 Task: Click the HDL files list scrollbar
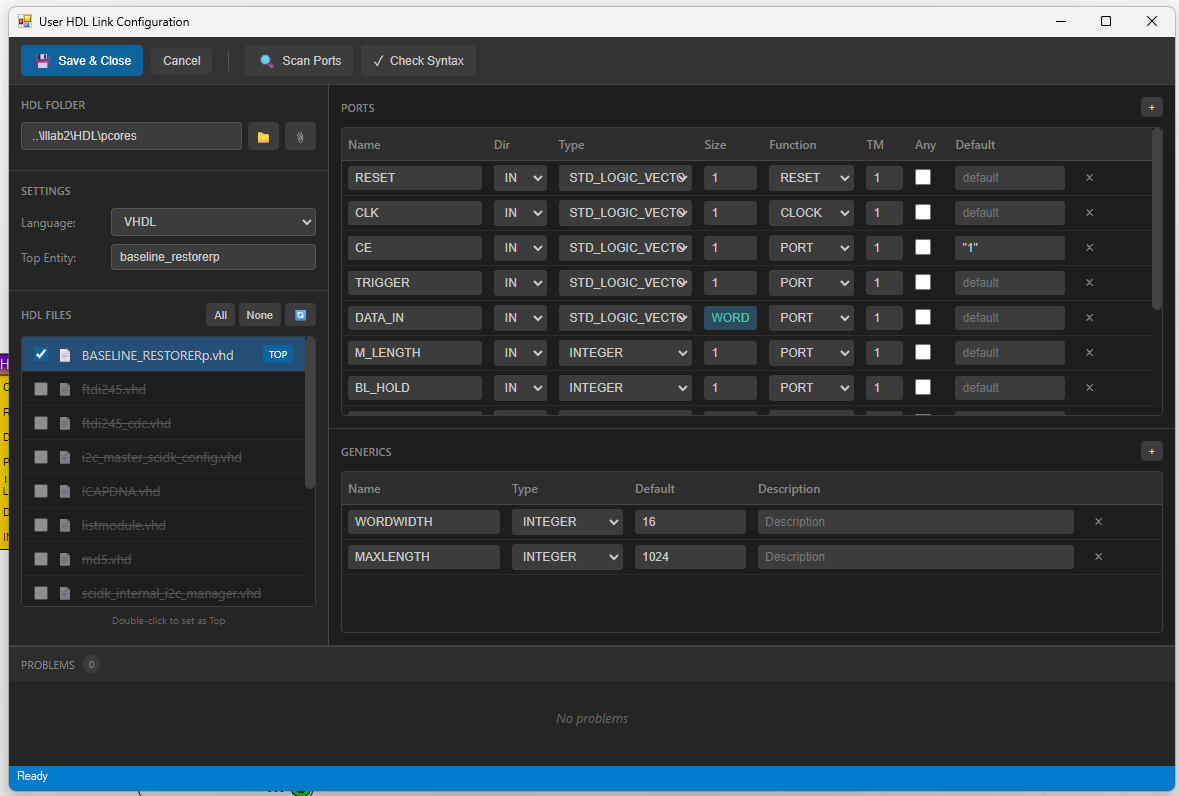tap(310, 413)
